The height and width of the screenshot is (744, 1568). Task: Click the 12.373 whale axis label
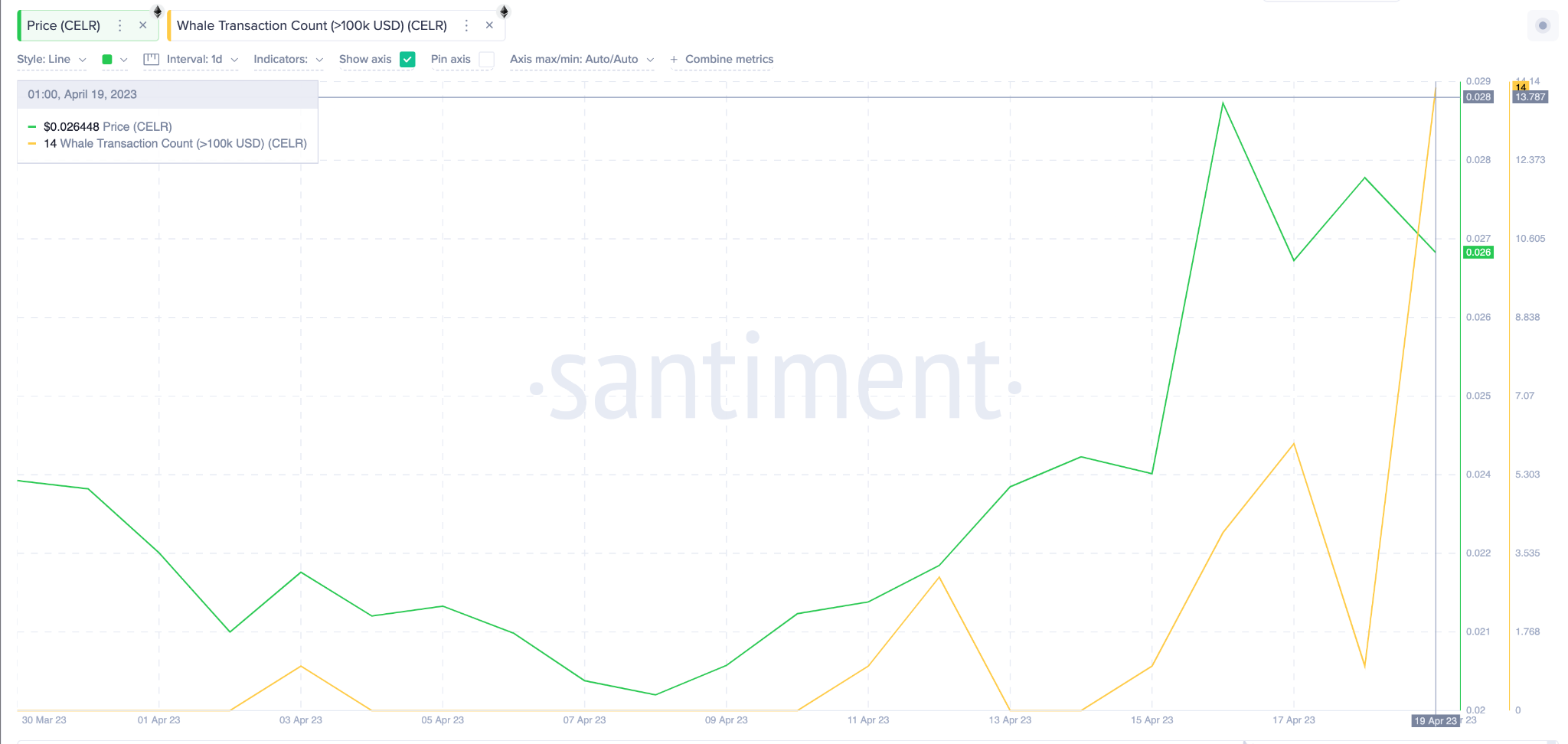tap(1530, 160)
